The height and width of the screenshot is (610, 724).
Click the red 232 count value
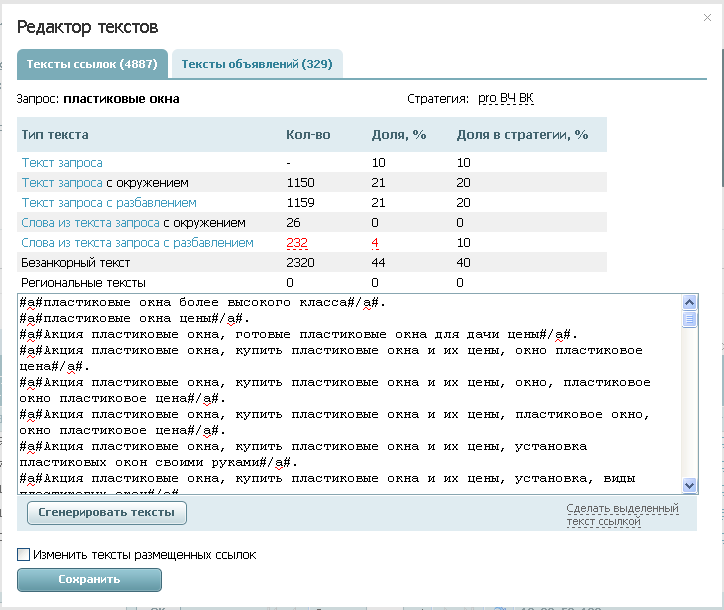(x=297, y=242)
